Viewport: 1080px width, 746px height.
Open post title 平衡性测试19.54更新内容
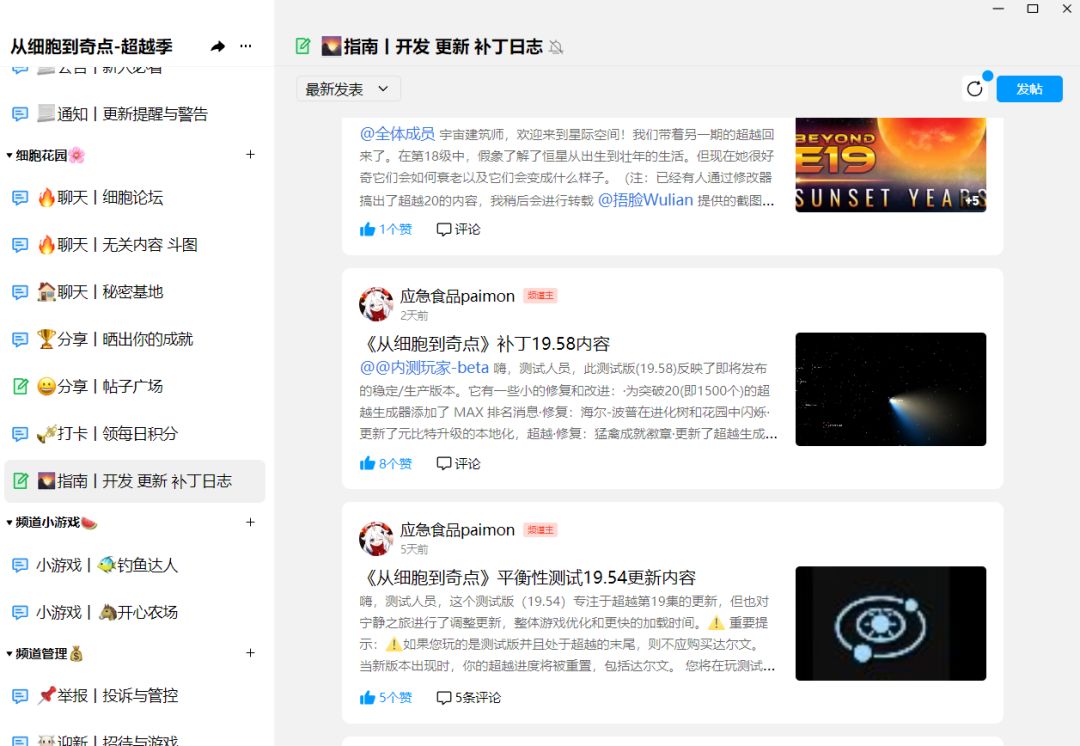(528, 577)
